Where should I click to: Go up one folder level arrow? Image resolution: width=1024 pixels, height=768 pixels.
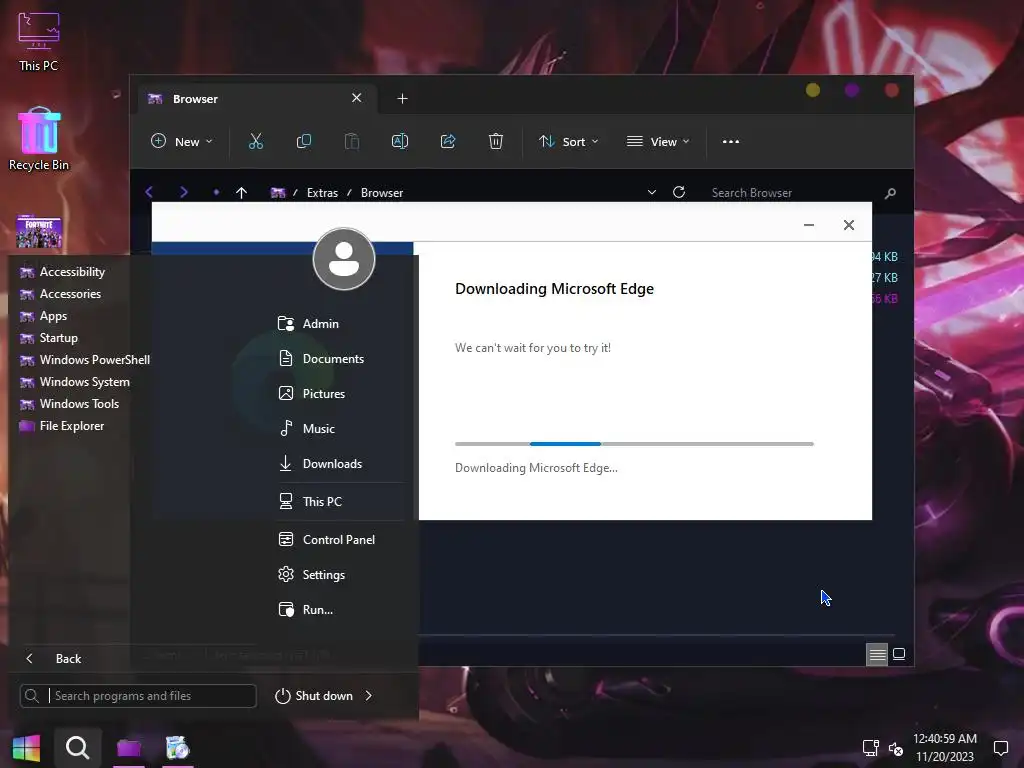point(242,193)
